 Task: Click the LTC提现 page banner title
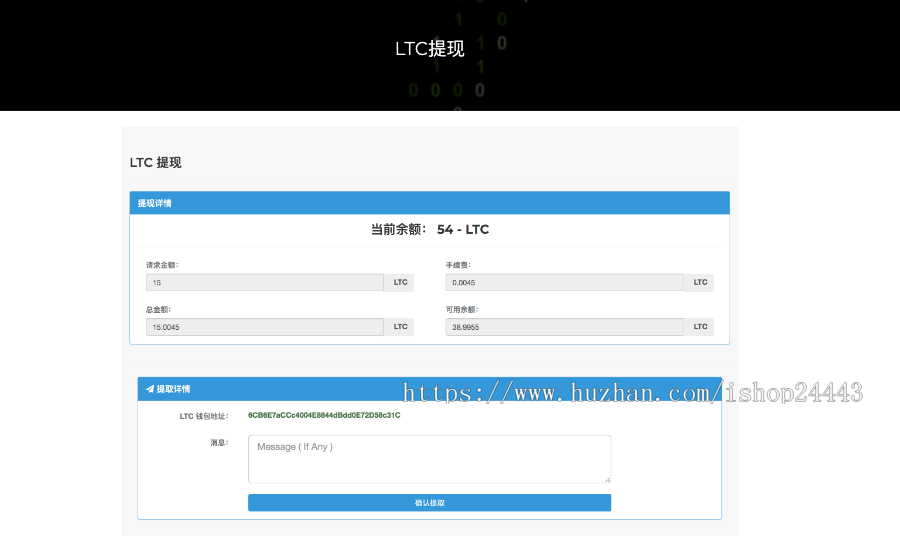click(x=429, y=49)
